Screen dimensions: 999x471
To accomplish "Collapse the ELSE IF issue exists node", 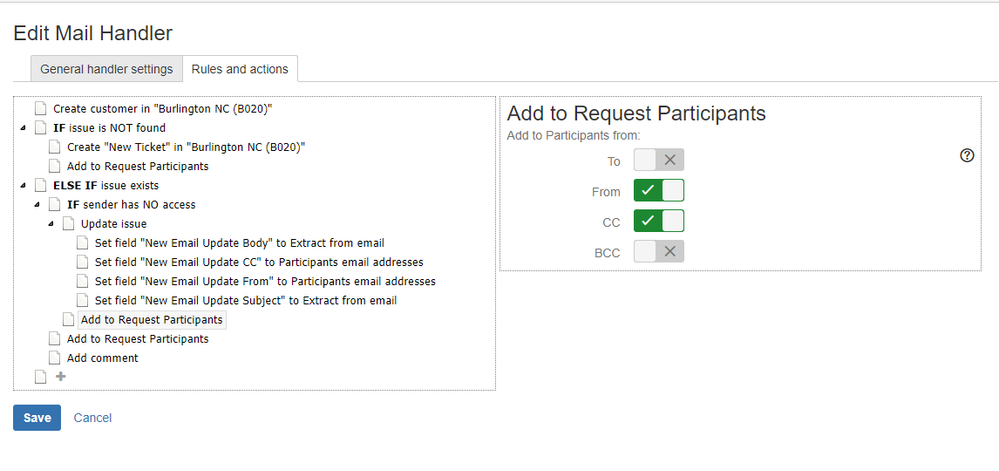I will click(x=23, y=186).
